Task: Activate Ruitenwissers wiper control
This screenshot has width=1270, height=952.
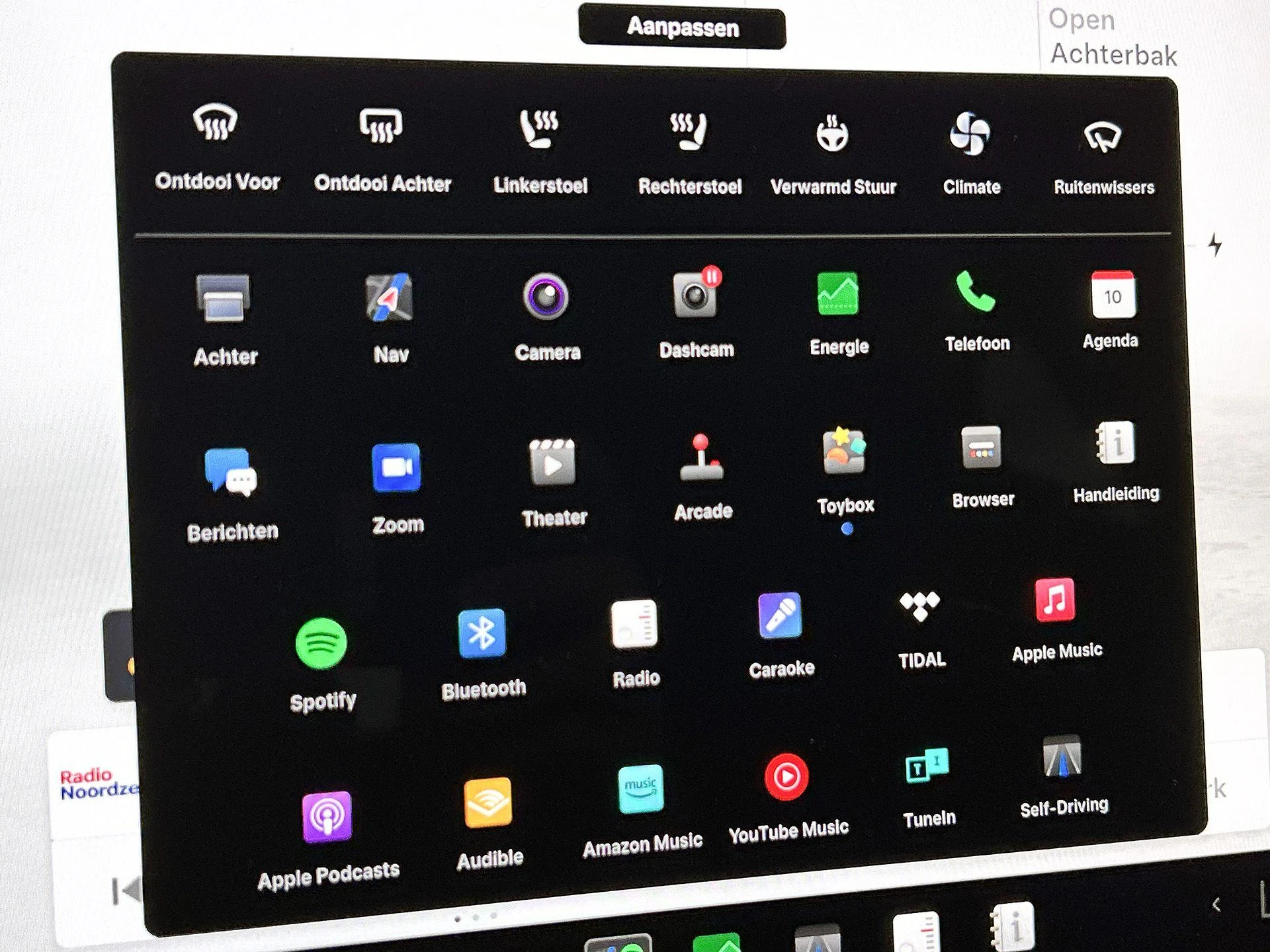Action: click(1103, 137)
